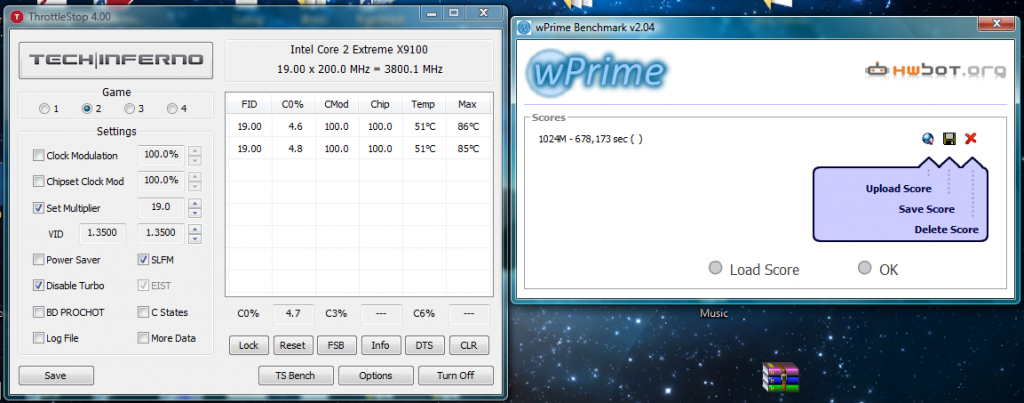Click the 85°C max temperature cell

tap(468, 149)
